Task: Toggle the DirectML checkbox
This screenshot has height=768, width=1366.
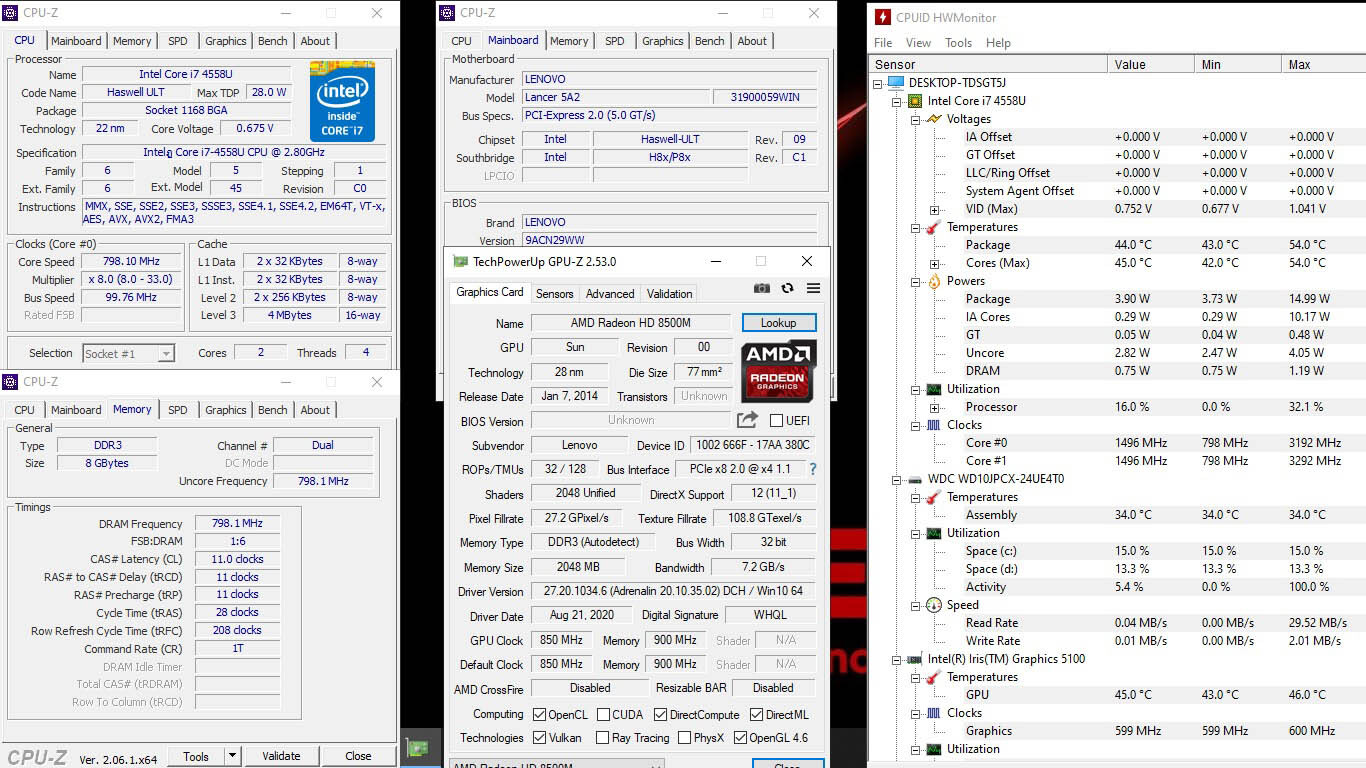Action: [x=755, y=714]
